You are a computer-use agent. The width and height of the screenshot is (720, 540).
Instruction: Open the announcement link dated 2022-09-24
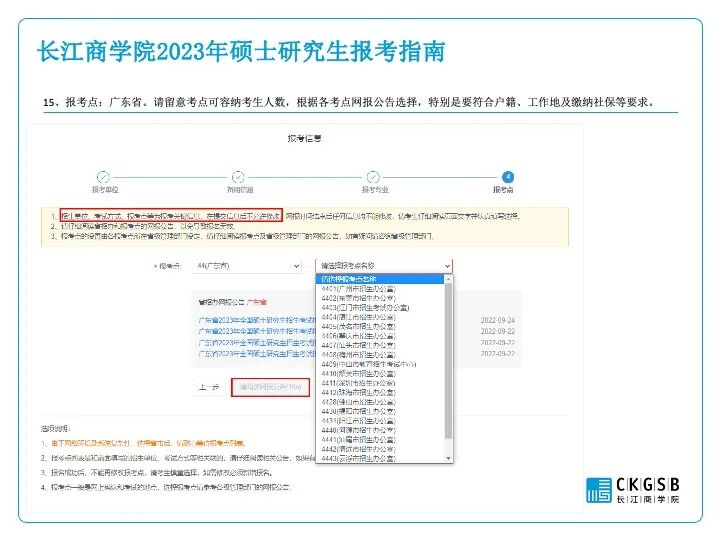pyautogui.click(x=258, y=320)
